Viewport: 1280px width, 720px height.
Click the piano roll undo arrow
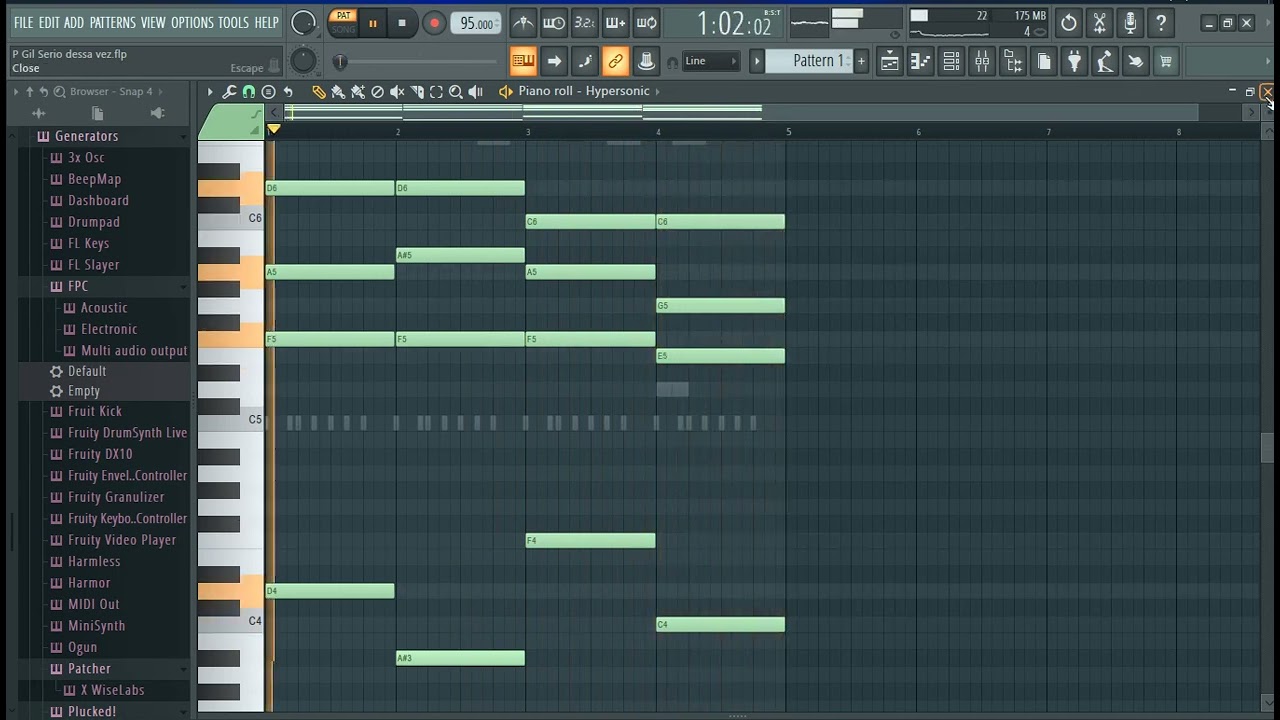pyautogui.click(x=288, y=92)
